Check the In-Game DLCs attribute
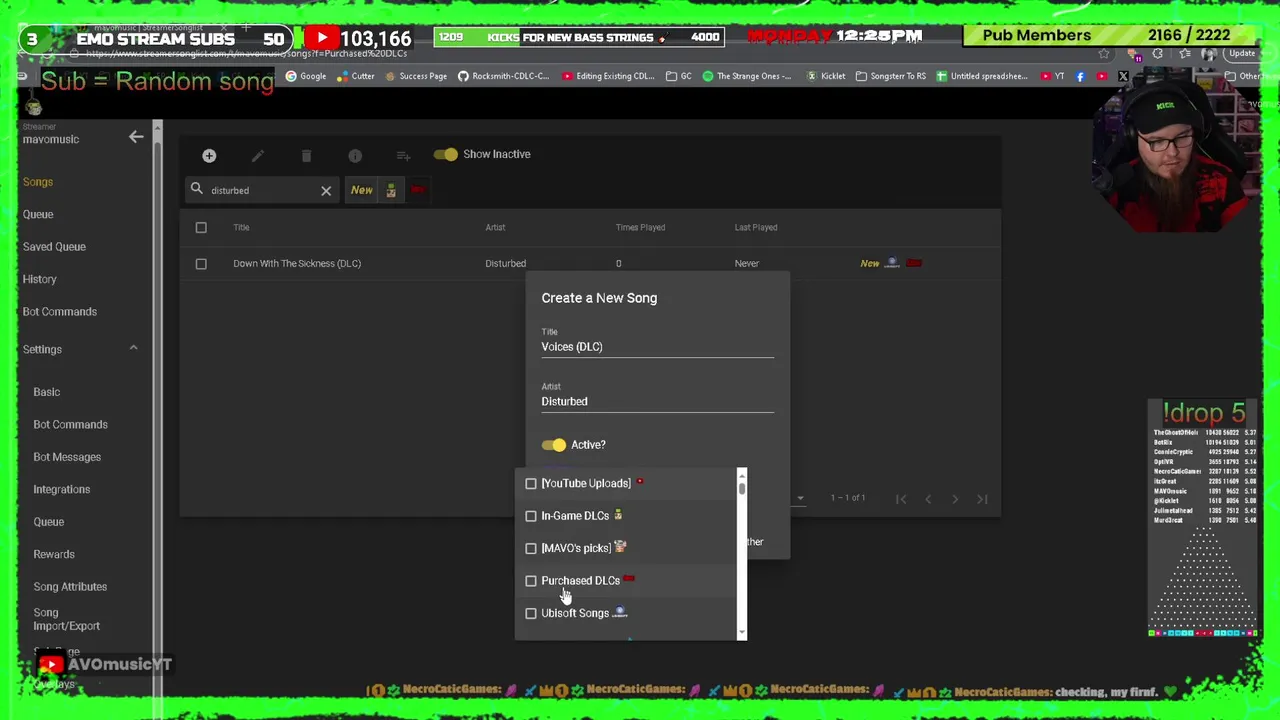The width and height of the screenshot is (1280, 720). pyautogui.click(x=531, y=516)
